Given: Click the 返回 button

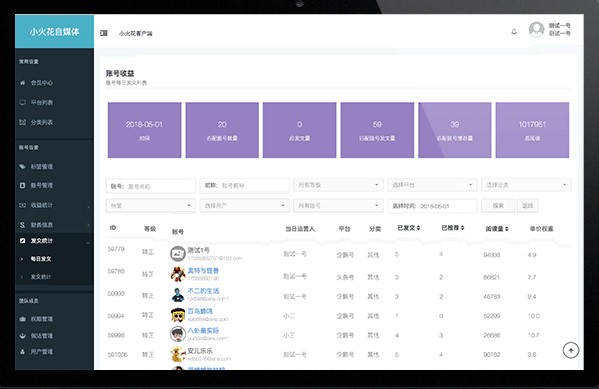Looking at the screenshot, I should pyautogui.click(x=528, y=206).
